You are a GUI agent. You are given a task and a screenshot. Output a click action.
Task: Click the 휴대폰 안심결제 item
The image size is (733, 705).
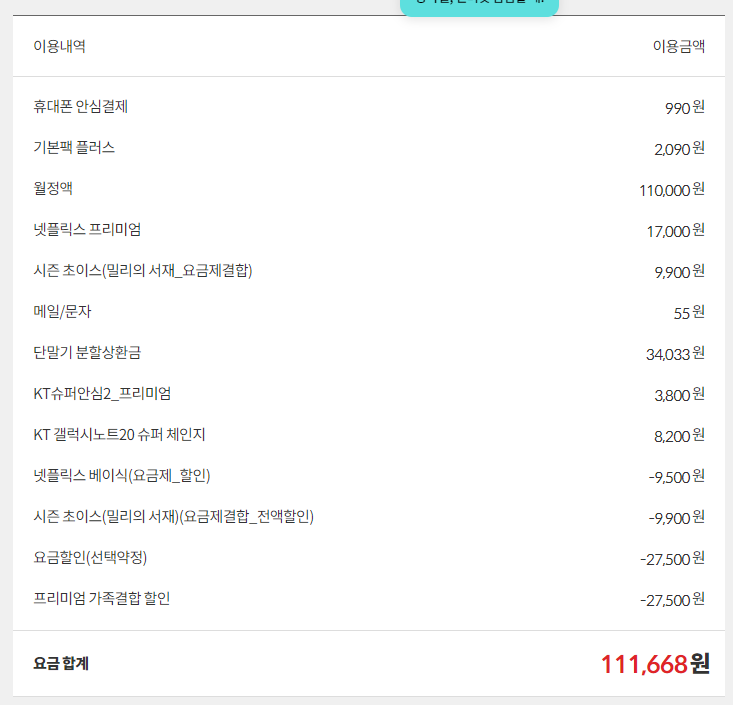click(80, 107)
